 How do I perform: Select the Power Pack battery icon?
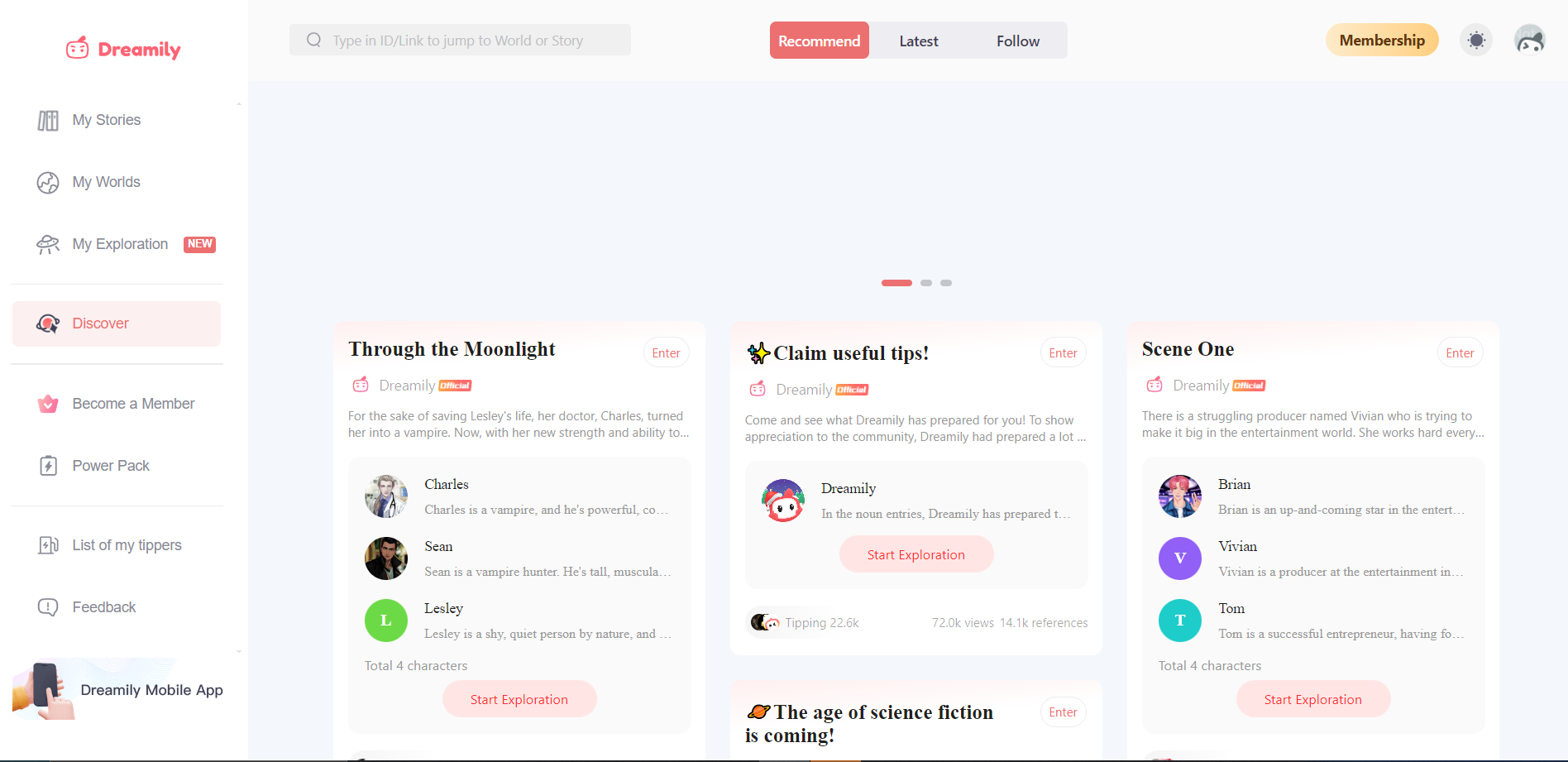(48, 466)
